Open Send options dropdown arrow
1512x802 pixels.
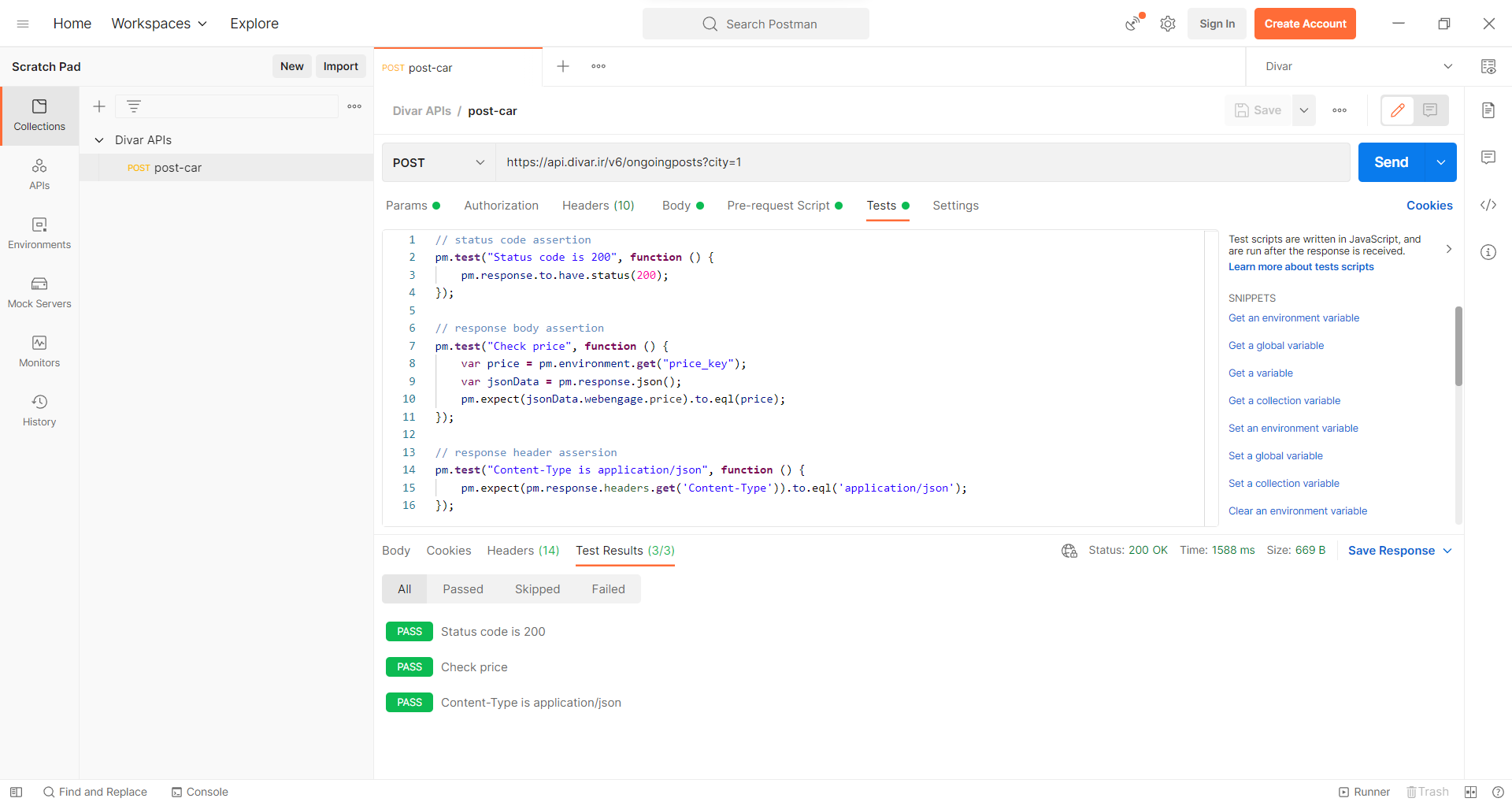pos(1441,162)
